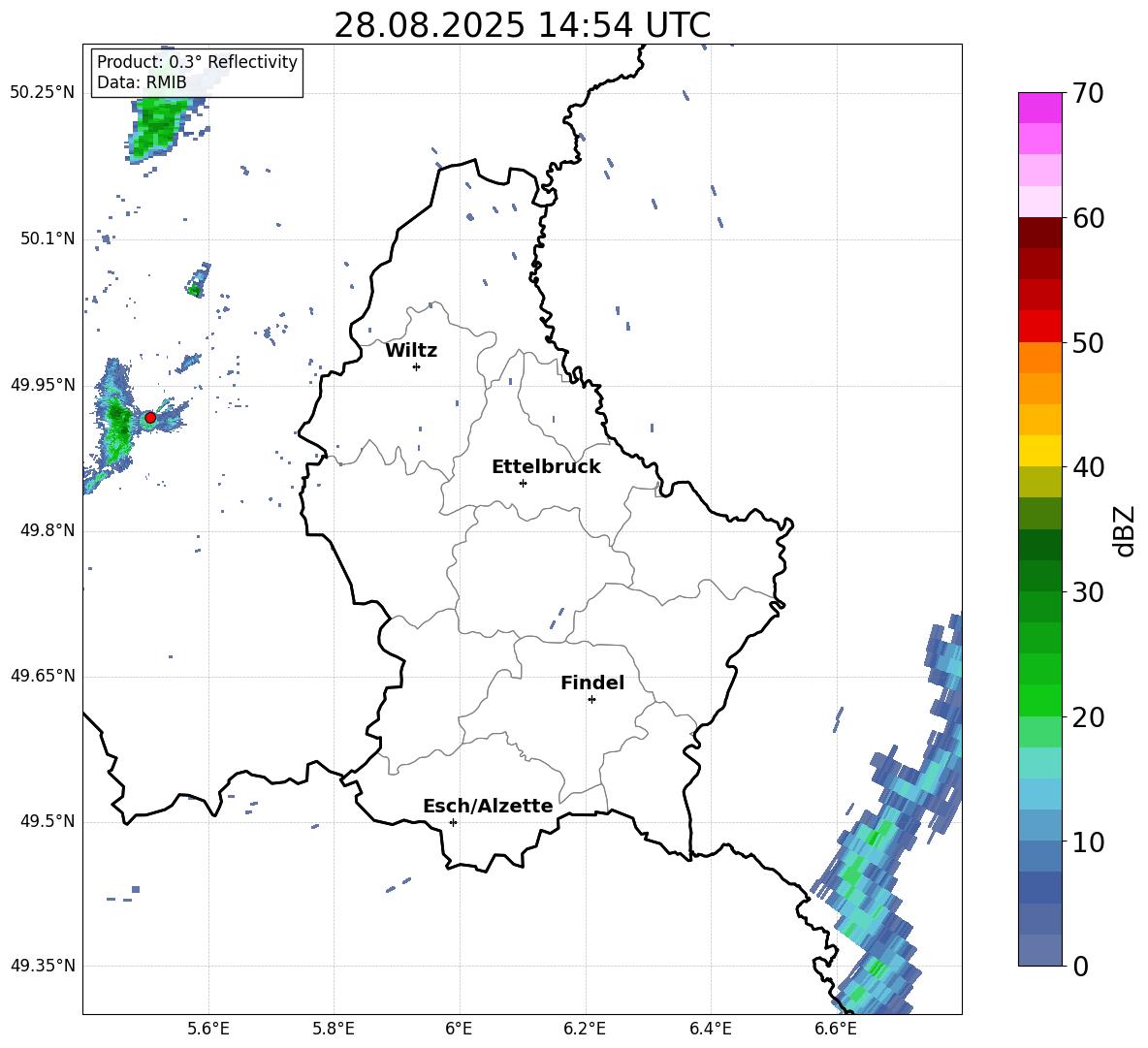Click the olive colorbar segment below 40
This screenshot has width=1148, height=1048.
coord(1039,482)
